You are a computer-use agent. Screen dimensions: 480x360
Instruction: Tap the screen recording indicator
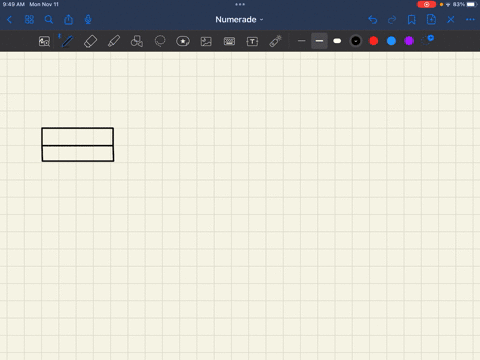click(x=426, y=4)
